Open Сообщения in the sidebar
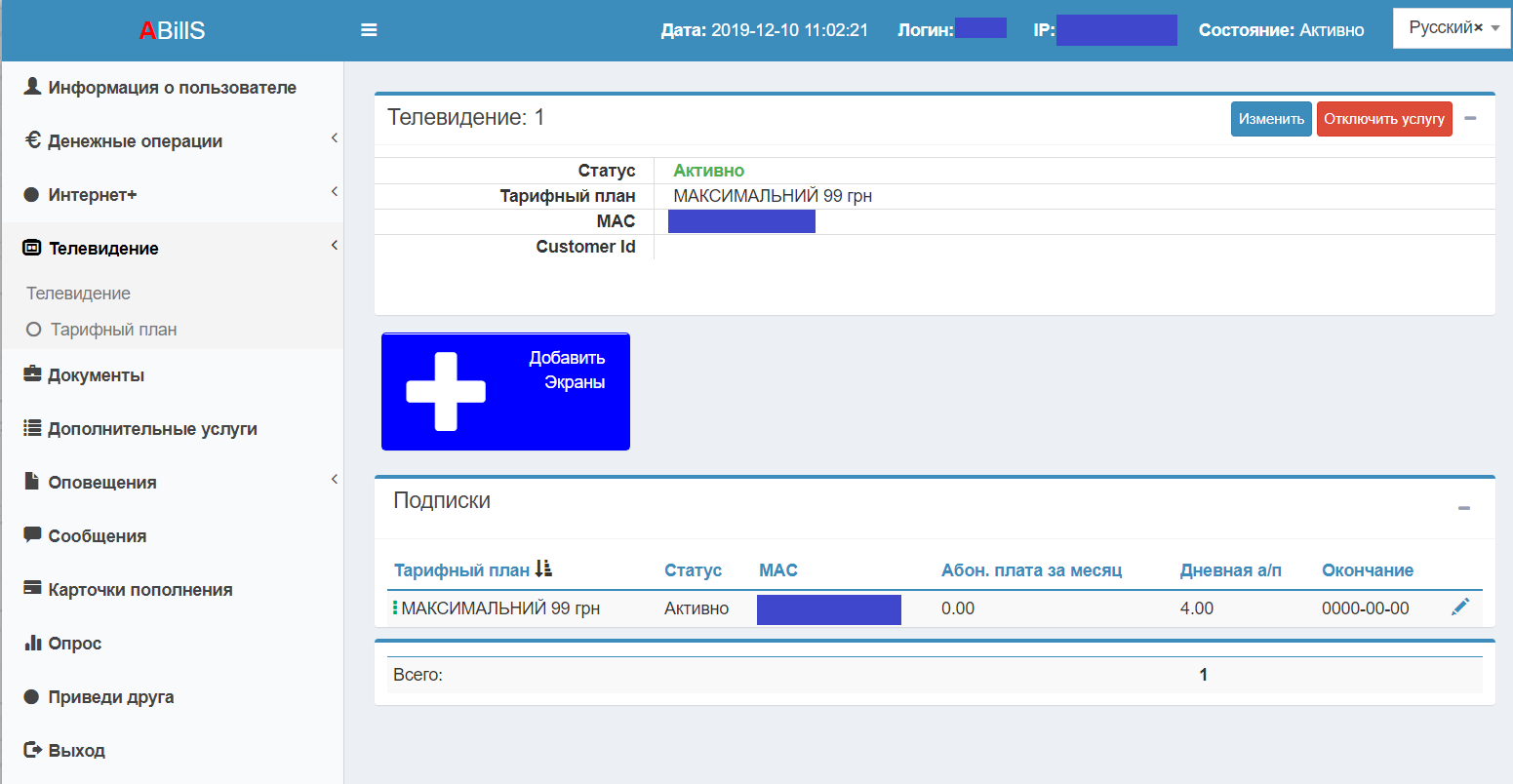1513x784 pixels. click(97, 536)
